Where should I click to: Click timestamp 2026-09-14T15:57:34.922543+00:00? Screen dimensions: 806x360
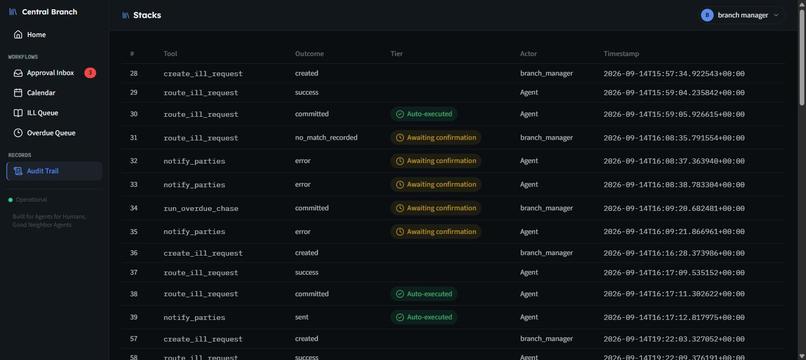pyautogui.click(x=674, y=74)
